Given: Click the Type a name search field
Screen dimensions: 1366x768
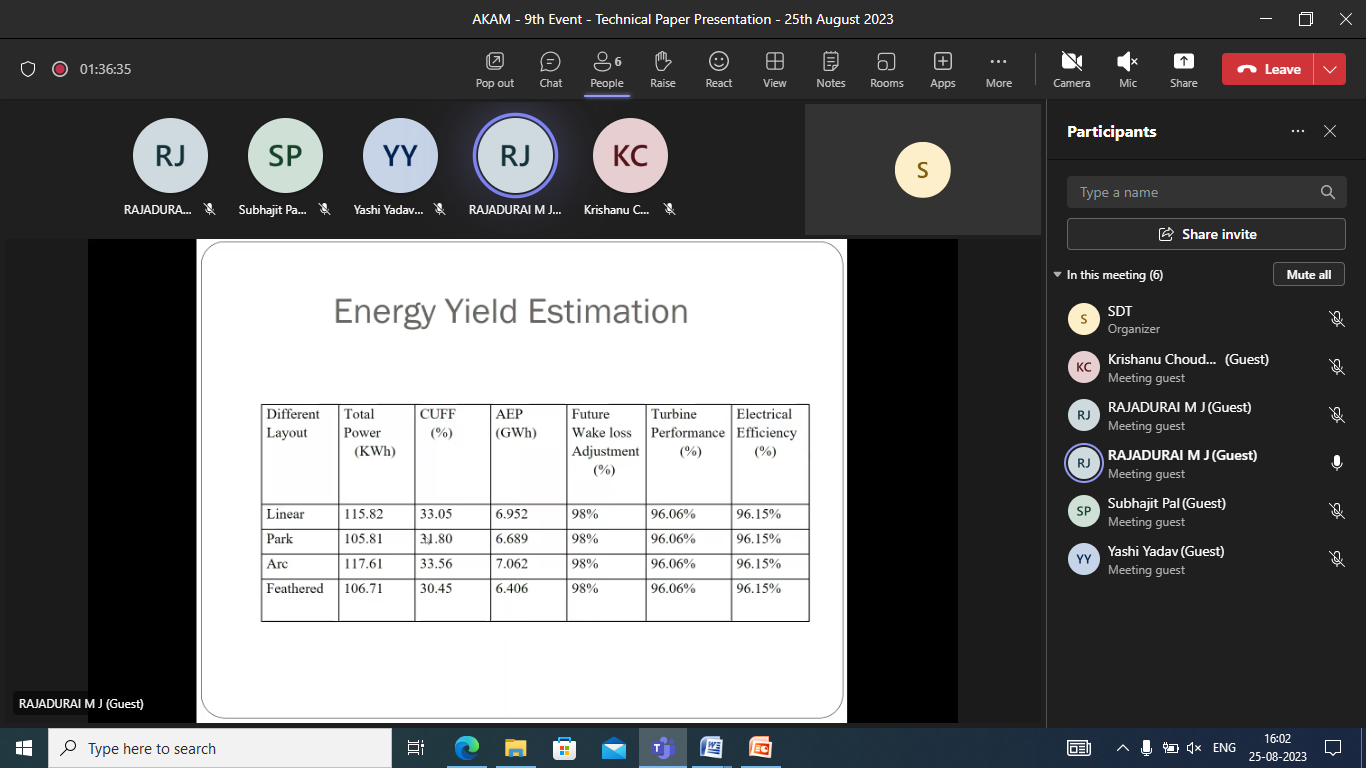Looking at the screenshot, I should coord(1195,192).
